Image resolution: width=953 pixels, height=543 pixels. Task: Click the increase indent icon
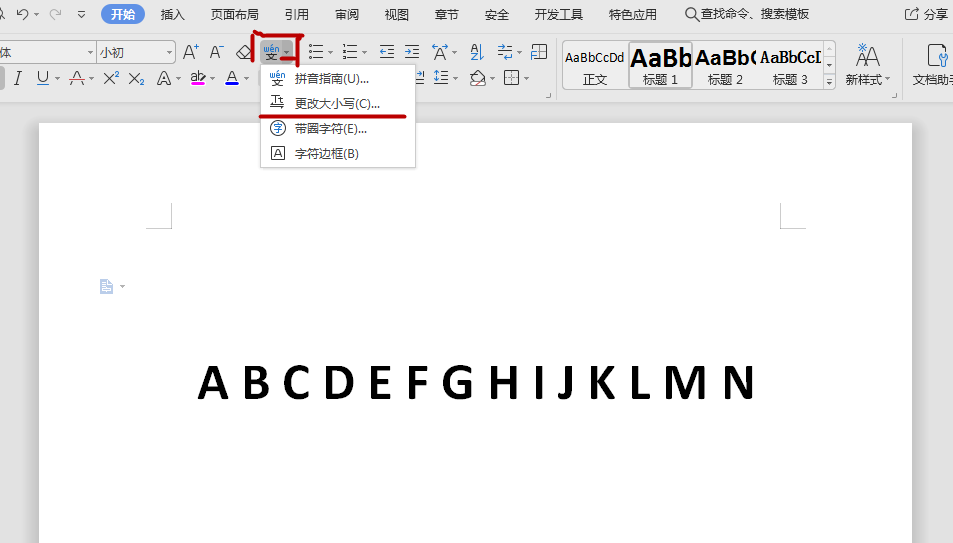tap(412, 52)
